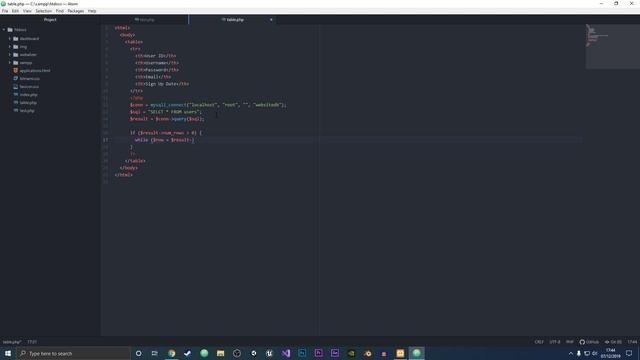Click the volume tray icon
This screenshot has width=640, height=360.
pyautogui.click(x=595, y=353)
